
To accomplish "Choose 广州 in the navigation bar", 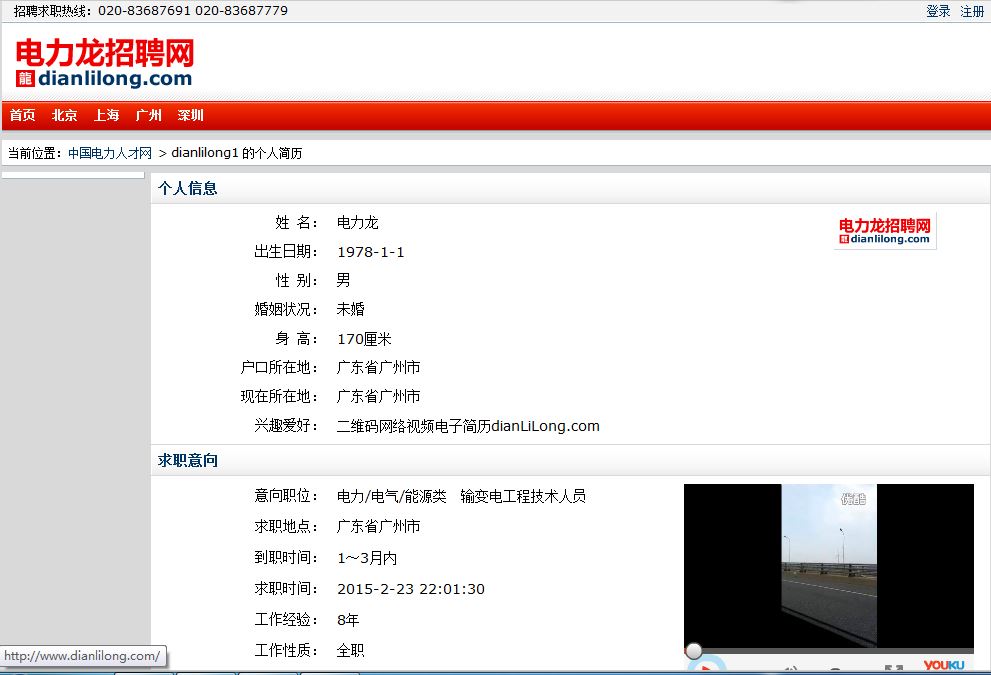I will pos(149,115).
